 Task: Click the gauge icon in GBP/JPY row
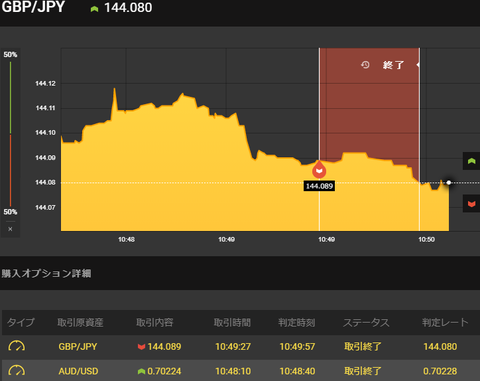point(16,346)
